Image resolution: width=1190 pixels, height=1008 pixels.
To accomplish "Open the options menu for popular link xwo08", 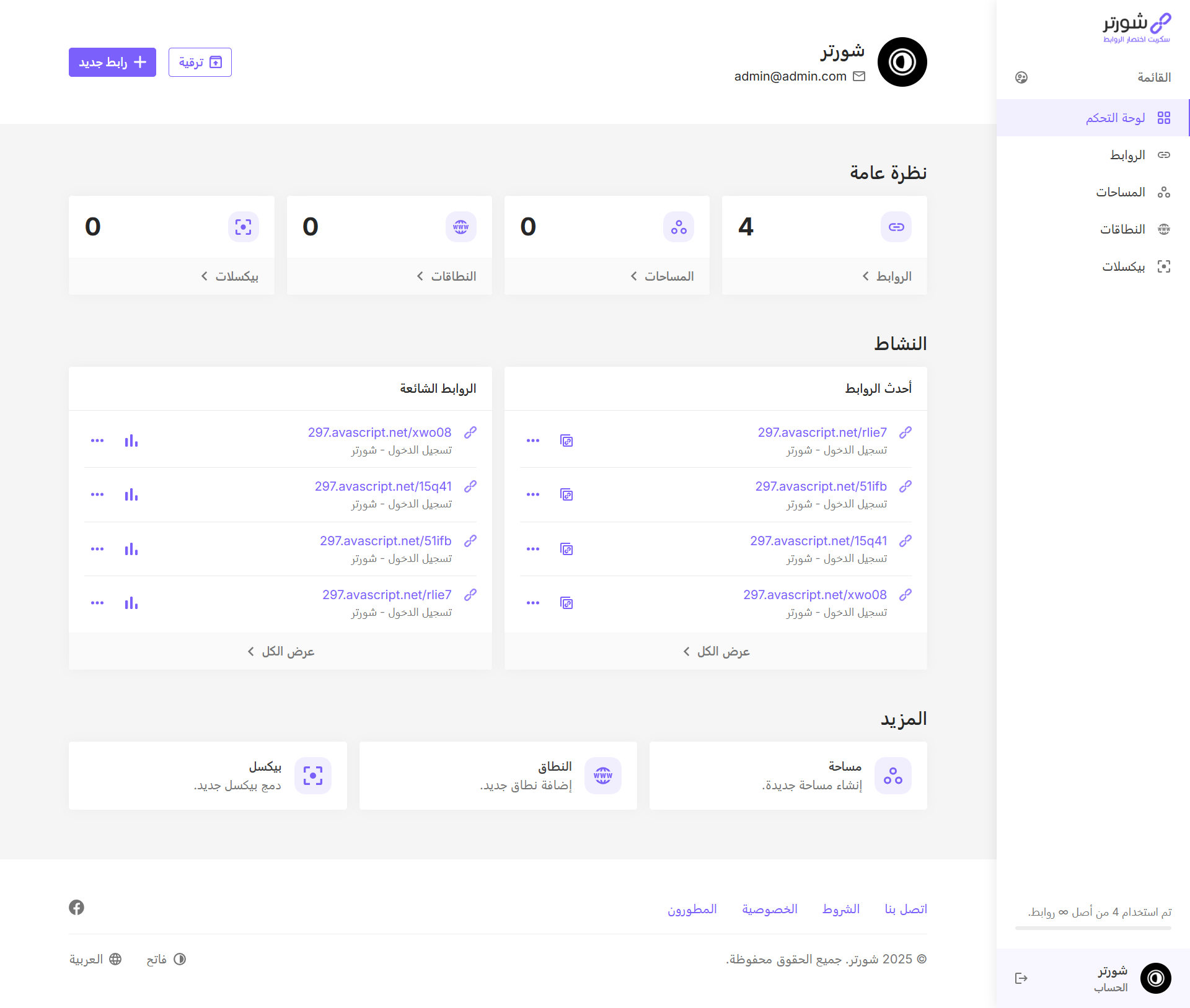I will tap(97, 440).
